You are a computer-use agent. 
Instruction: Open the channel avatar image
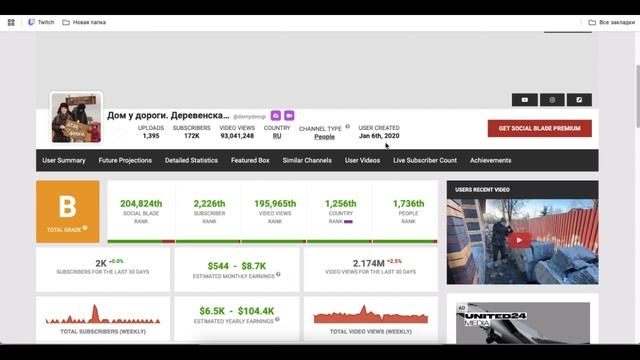[76, 118]
